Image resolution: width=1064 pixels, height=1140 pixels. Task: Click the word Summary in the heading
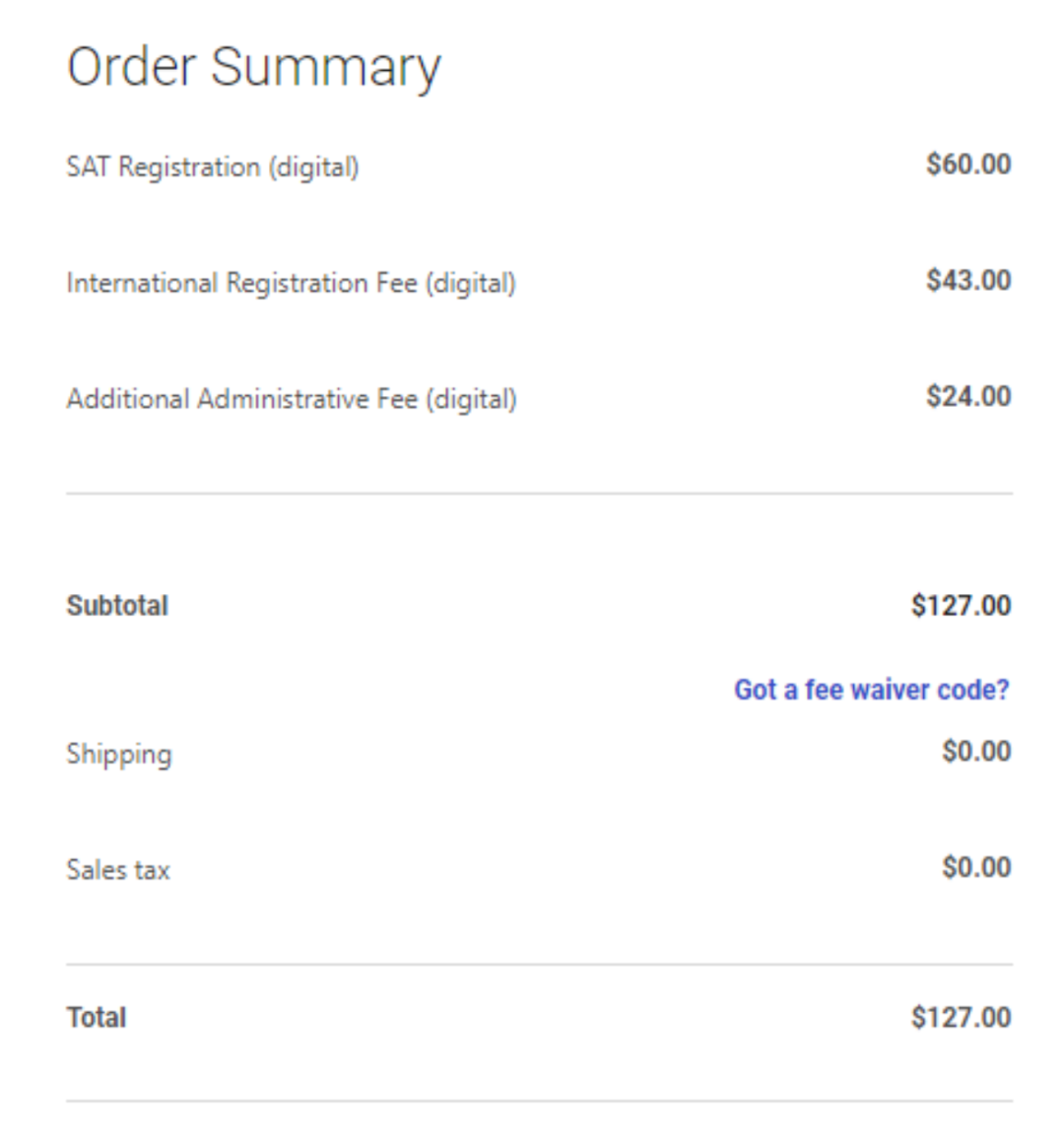325,68
